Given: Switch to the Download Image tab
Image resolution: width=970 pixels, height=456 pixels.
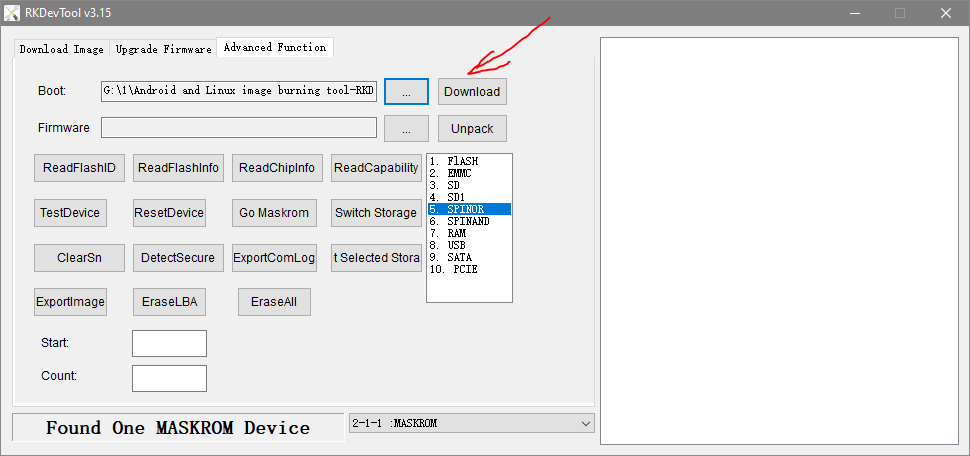Looking at the screenshot, I should 61,49.
